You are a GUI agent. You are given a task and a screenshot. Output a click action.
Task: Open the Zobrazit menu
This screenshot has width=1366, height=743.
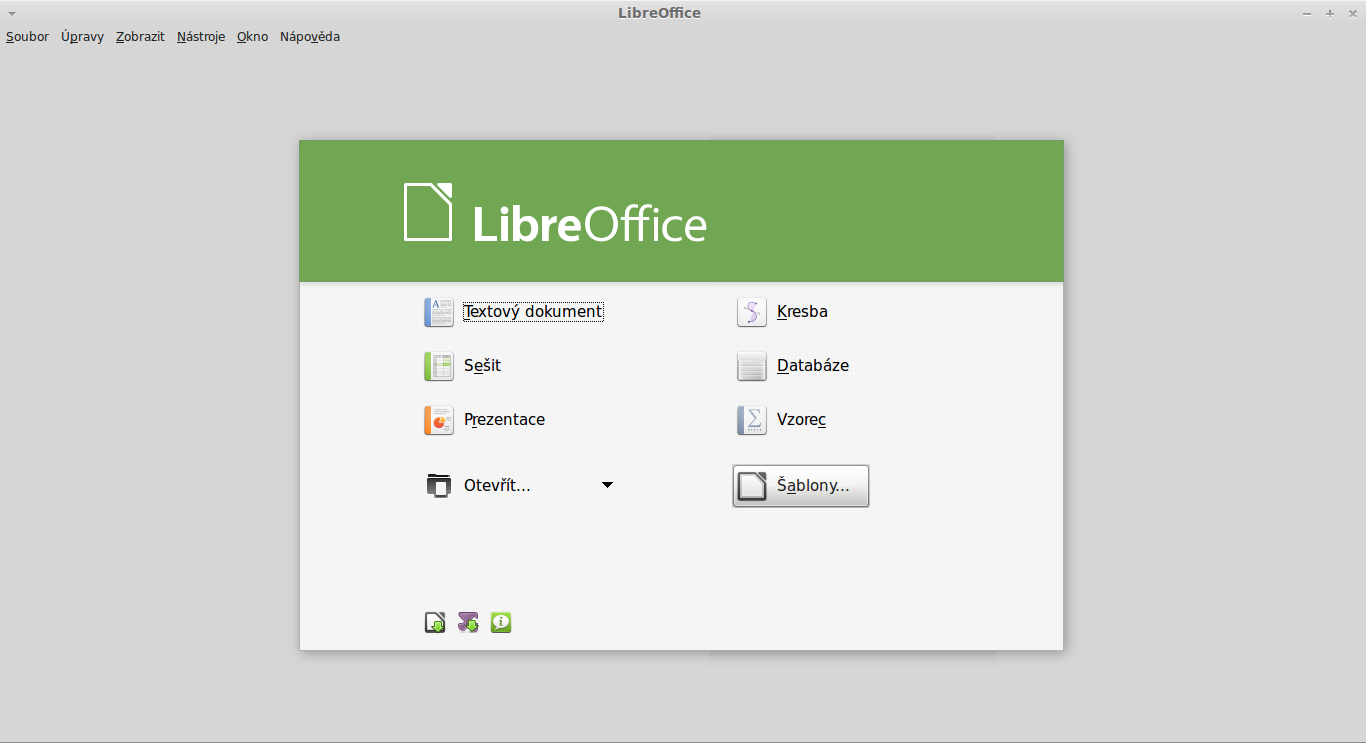[x=140, y=37]
